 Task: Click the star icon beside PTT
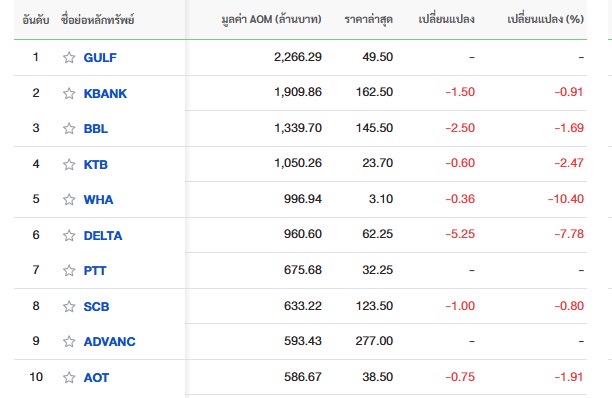coord(69,270)
